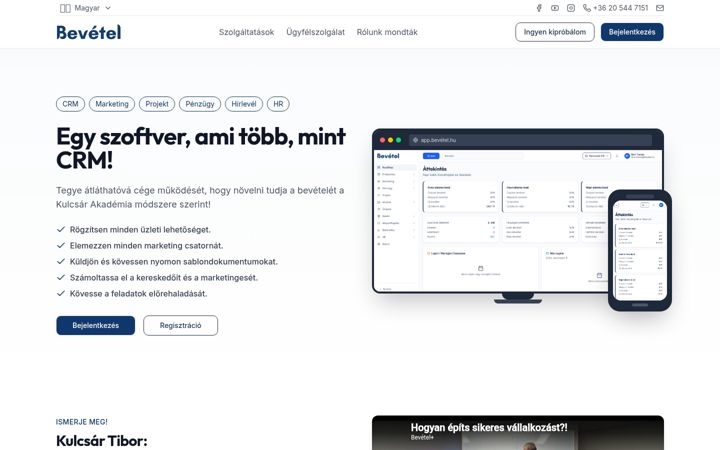Click the 'Kulcsár Tibor:' heading

pos(101,441)
